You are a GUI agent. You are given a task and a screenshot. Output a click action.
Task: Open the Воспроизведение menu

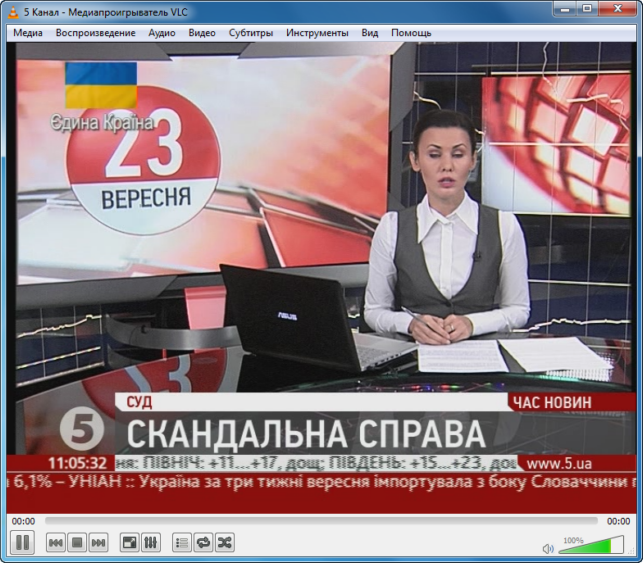click(96, 33)
